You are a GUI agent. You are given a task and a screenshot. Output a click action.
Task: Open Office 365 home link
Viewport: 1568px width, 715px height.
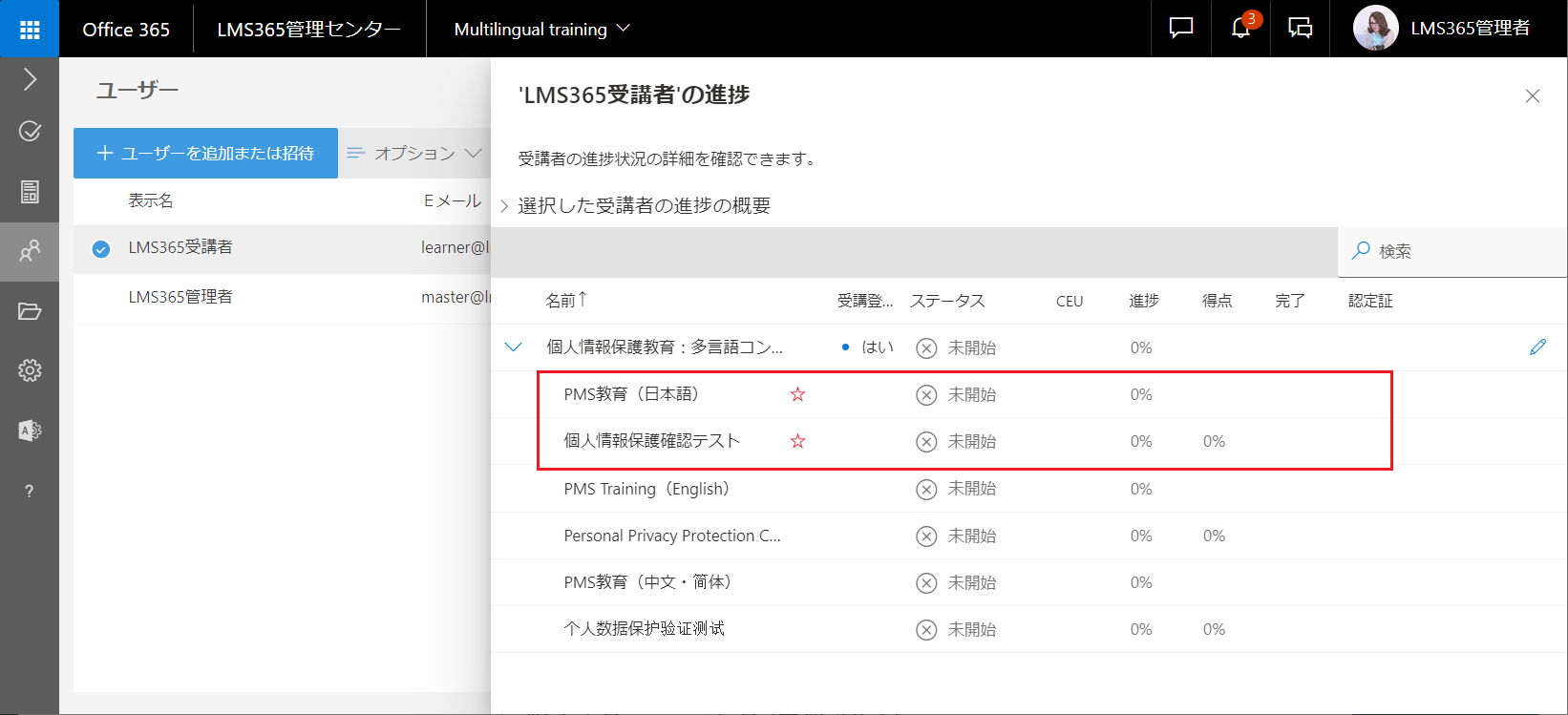pos(126,30)
